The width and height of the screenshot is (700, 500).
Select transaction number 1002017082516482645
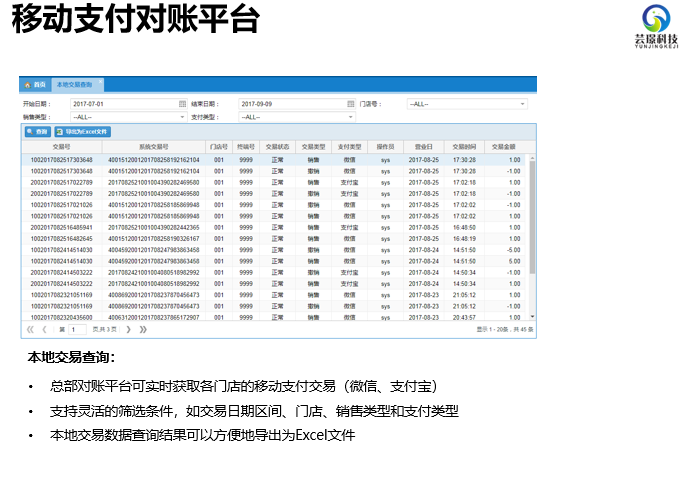62,239
